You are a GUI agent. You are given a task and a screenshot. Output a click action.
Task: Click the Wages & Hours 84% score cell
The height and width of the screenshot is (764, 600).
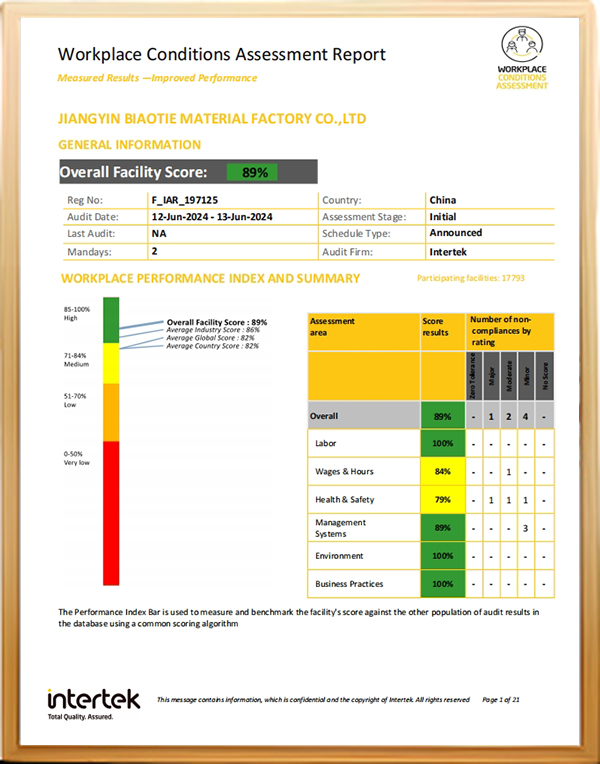(x=440, y=471)
